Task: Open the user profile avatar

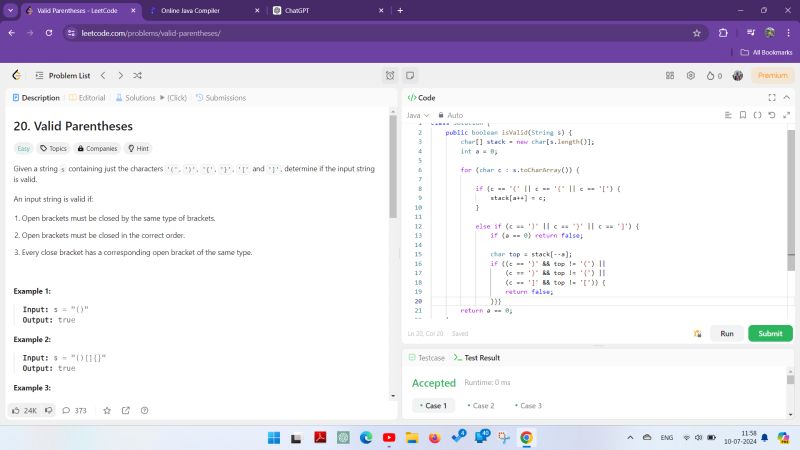Action: [737, 76]
